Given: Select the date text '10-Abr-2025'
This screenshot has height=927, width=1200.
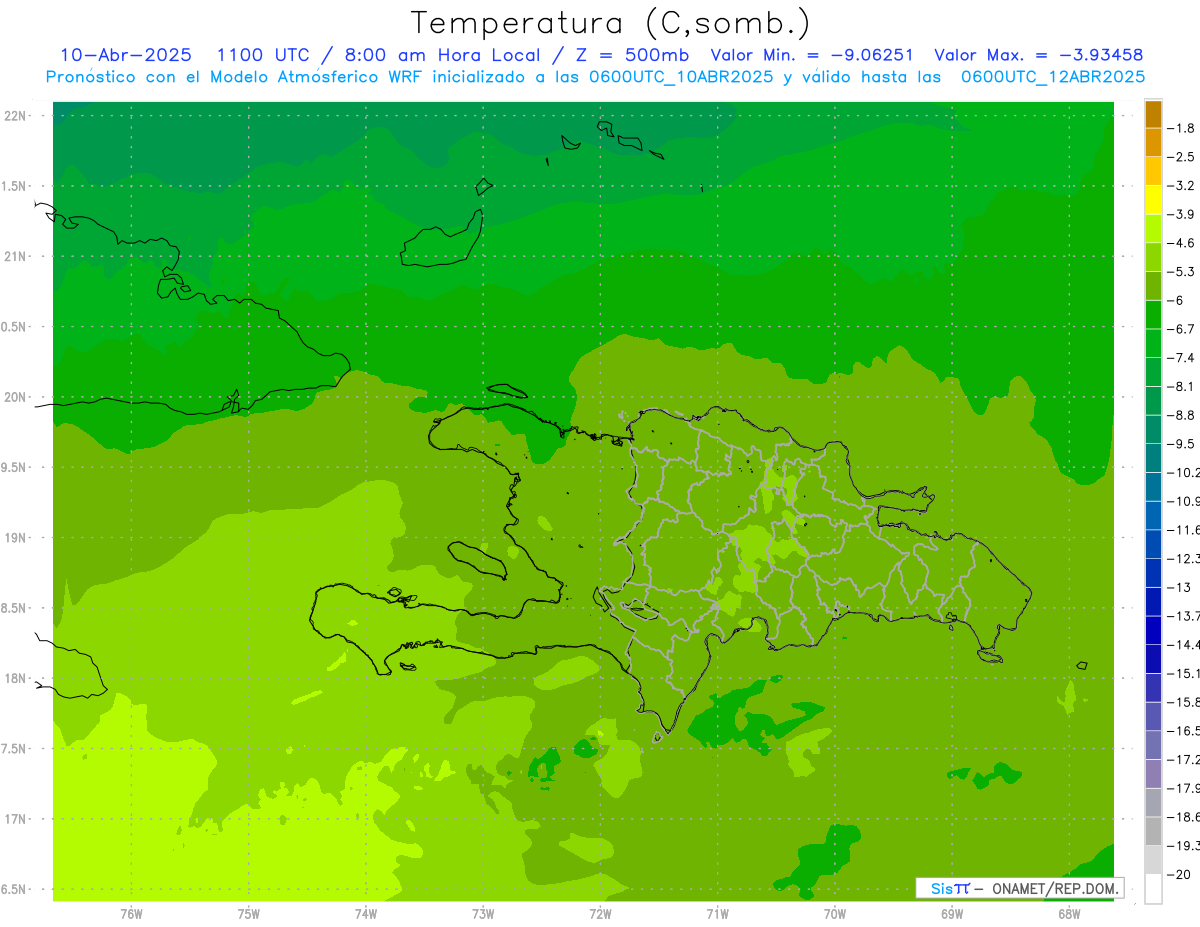Looking at the screenshot, I should tap(125, 55).
